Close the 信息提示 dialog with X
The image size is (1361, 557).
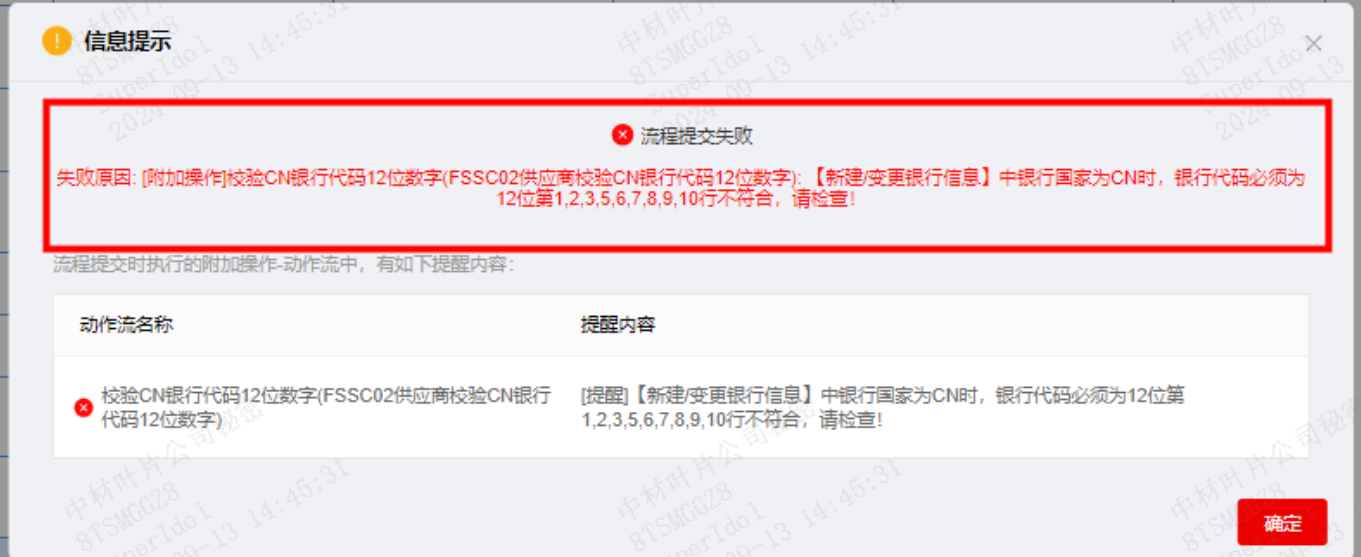[1314, 43]
